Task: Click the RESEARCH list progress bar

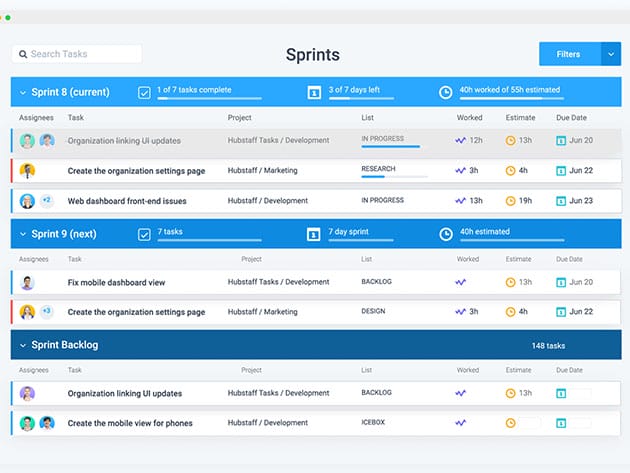Action: pos(393,177)
